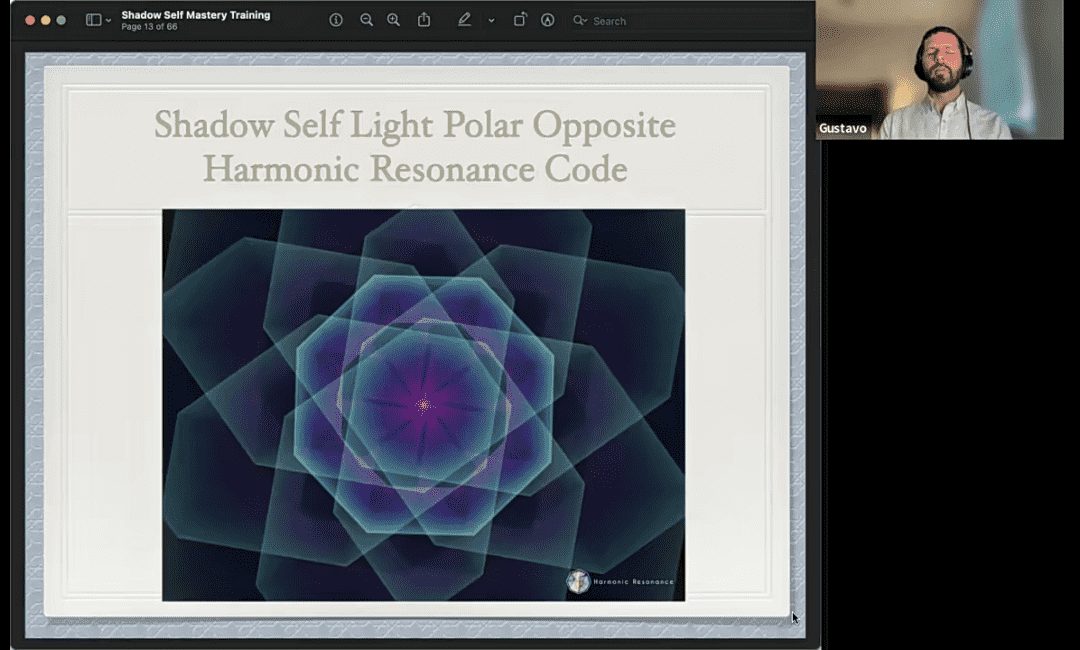
Task: Minimize the Preview window
Action: click(x=45, y=20)
